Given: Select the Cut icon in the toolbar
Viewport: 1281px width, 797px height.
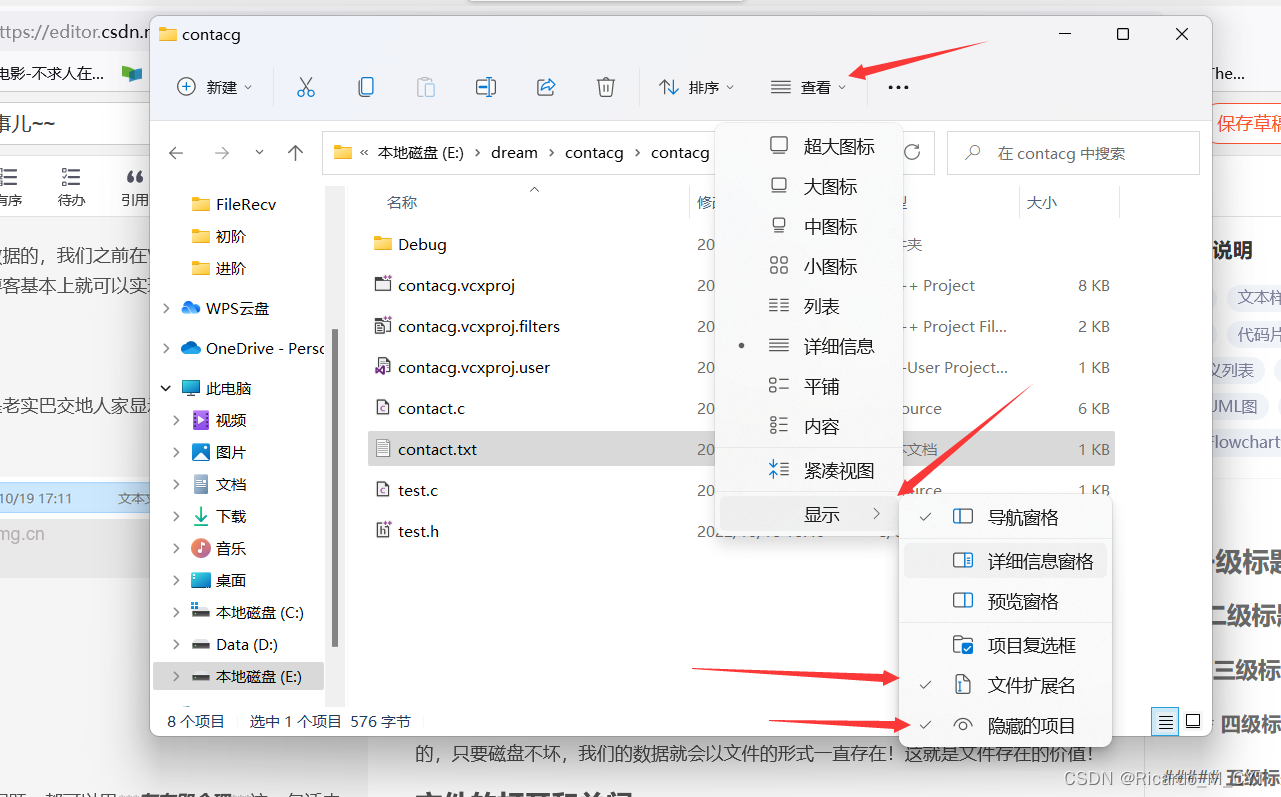Looking at the screenshot, I should tap(306, 87).
